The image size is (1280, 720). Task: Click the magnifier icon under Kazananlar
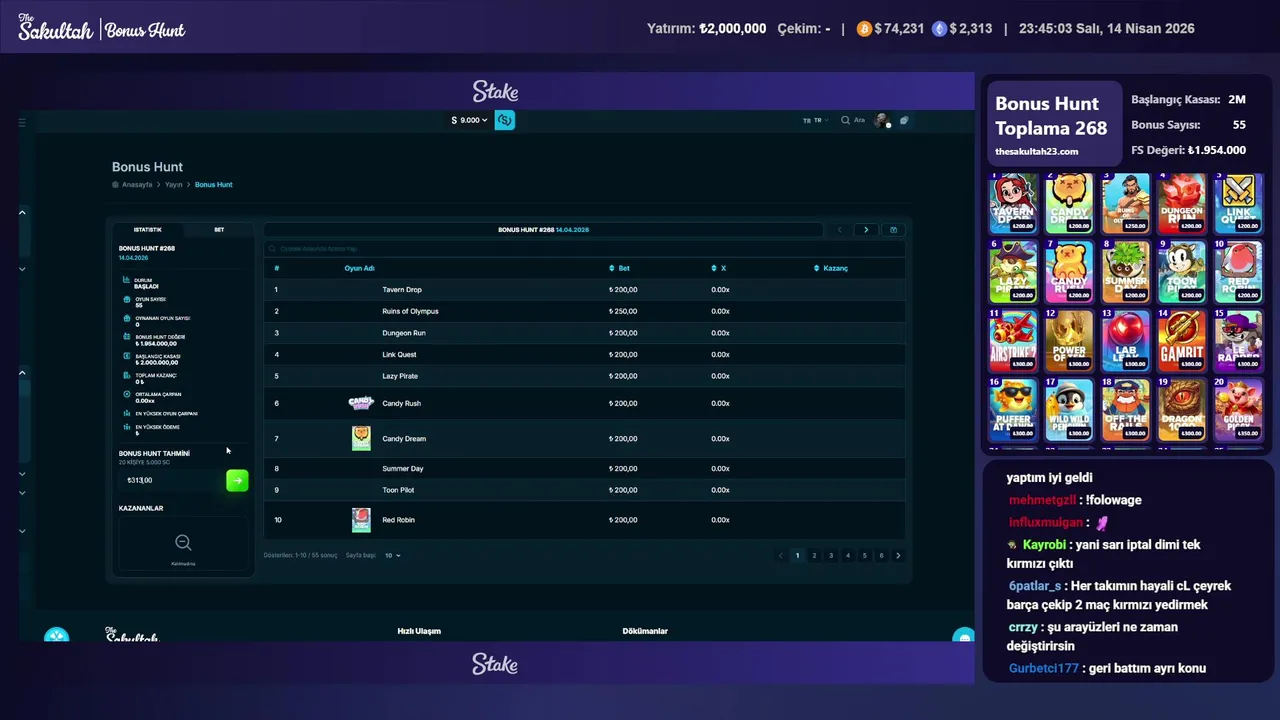[183, 543]
